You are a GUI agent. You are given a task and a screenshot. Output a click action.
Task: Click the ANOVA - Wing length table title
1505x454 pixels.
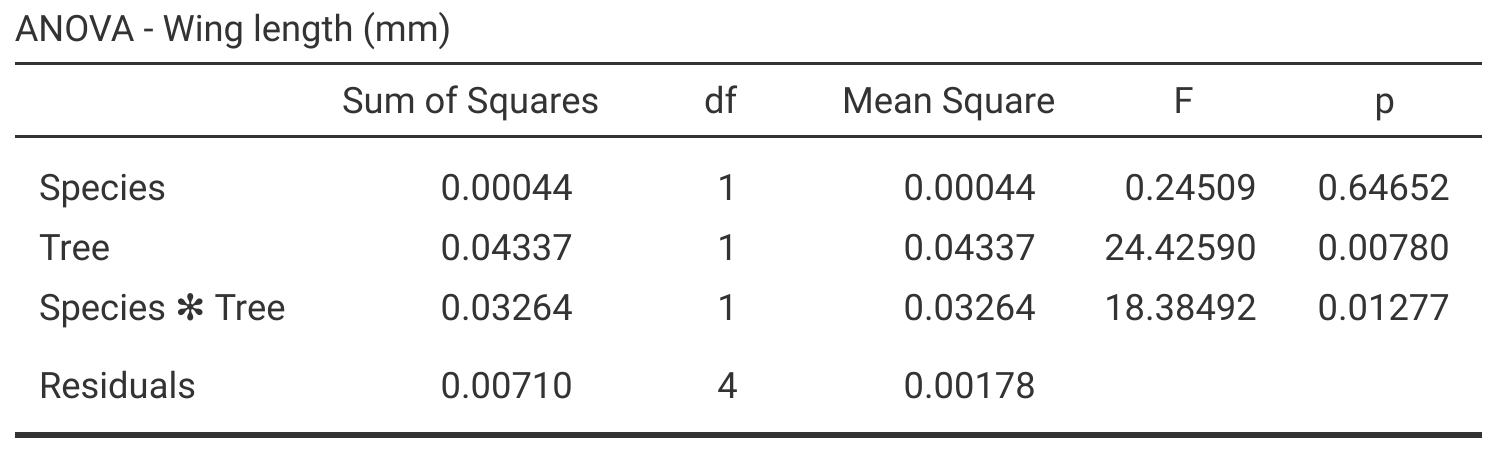233,30
